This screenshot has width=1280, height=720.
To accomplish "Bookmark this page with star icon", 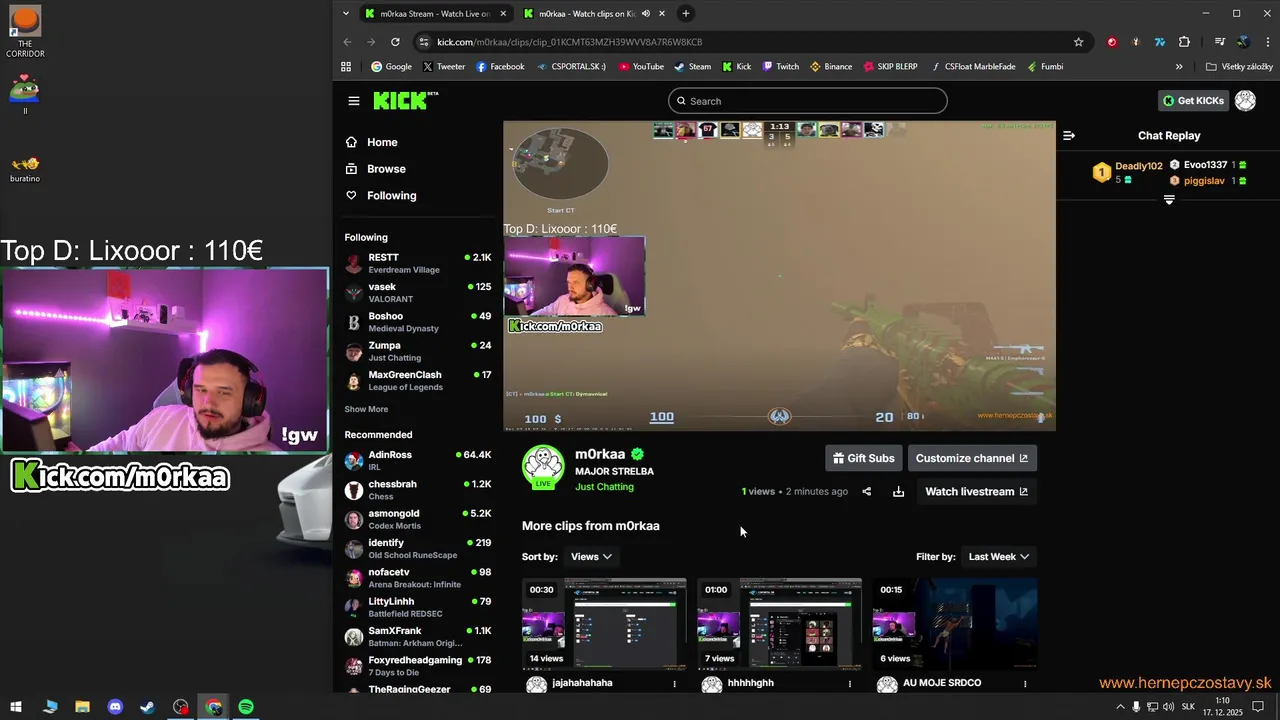I will point(1078,42).
